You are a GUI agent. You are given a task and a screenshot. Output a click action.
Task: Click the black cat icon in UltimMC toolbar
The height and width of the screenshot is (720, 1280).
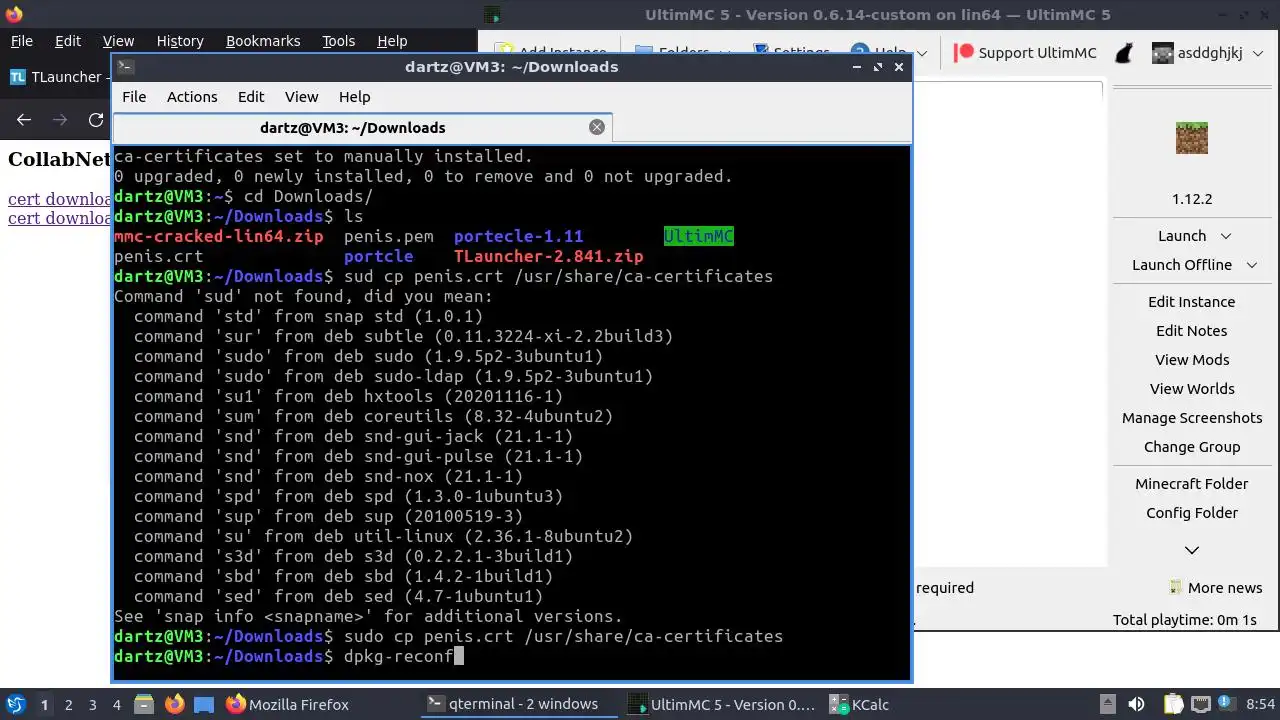(1124, 53)
